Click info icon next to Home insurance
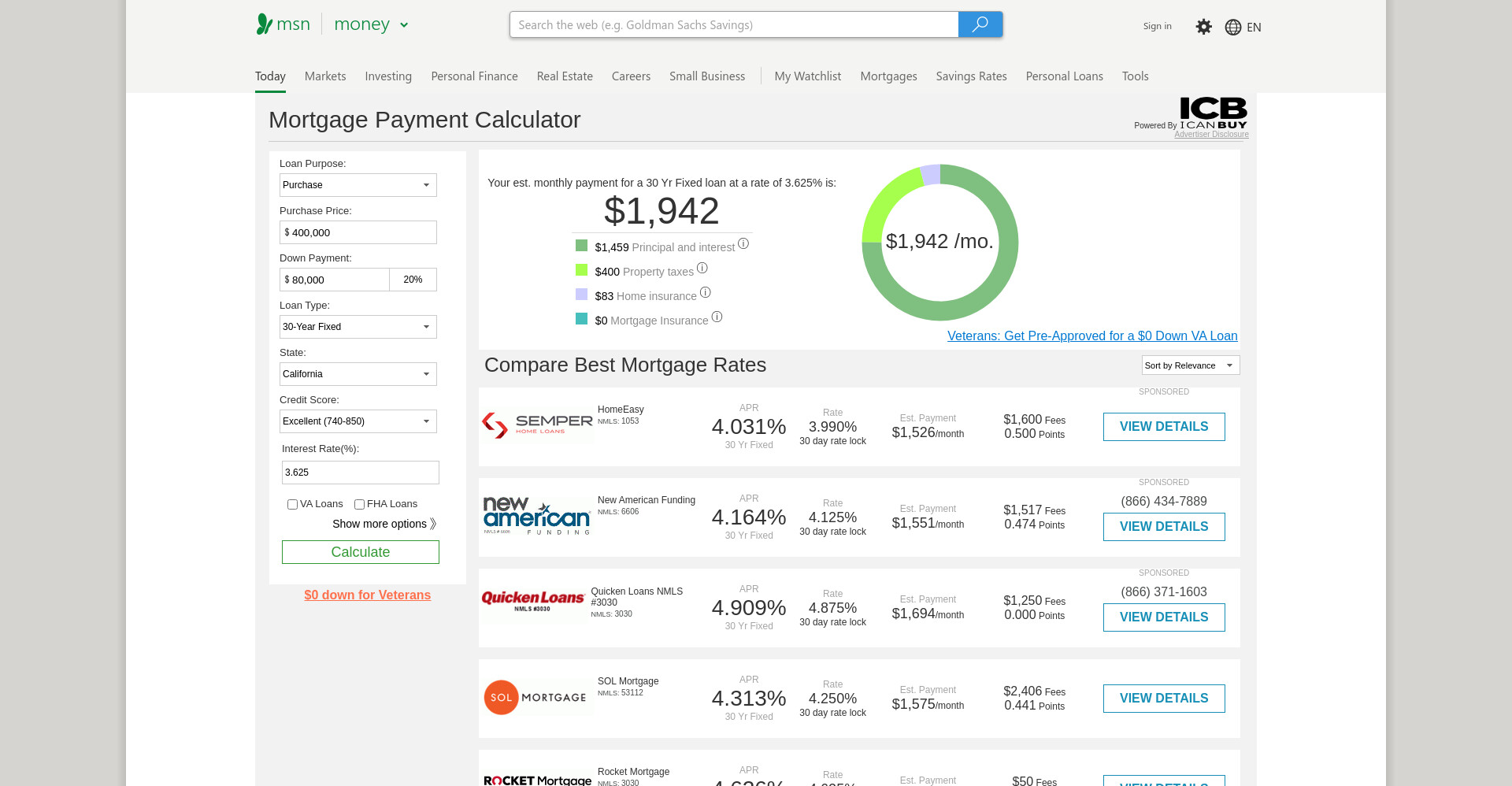The height and width of the screenshot is (786, 1512). point(706,293)
